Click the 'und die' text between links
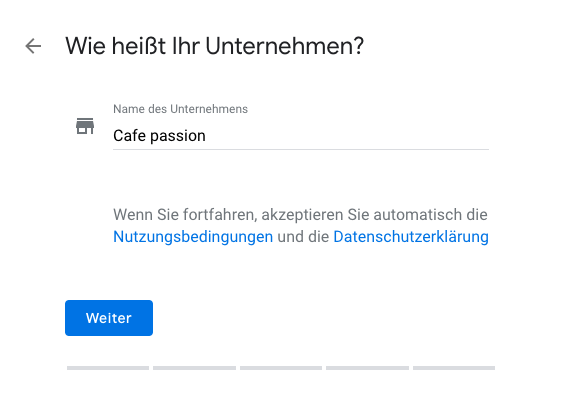This screenshot has width=568, height=410. [x=303, y=237]
